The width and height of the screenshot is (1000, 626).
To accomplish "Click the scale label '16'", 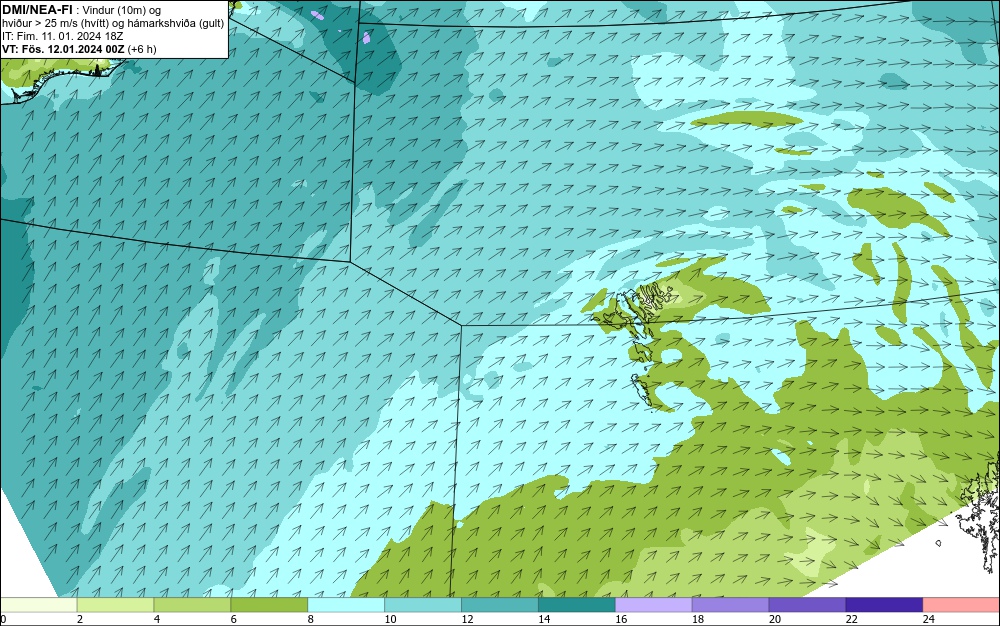I will (x=621, y=619).
